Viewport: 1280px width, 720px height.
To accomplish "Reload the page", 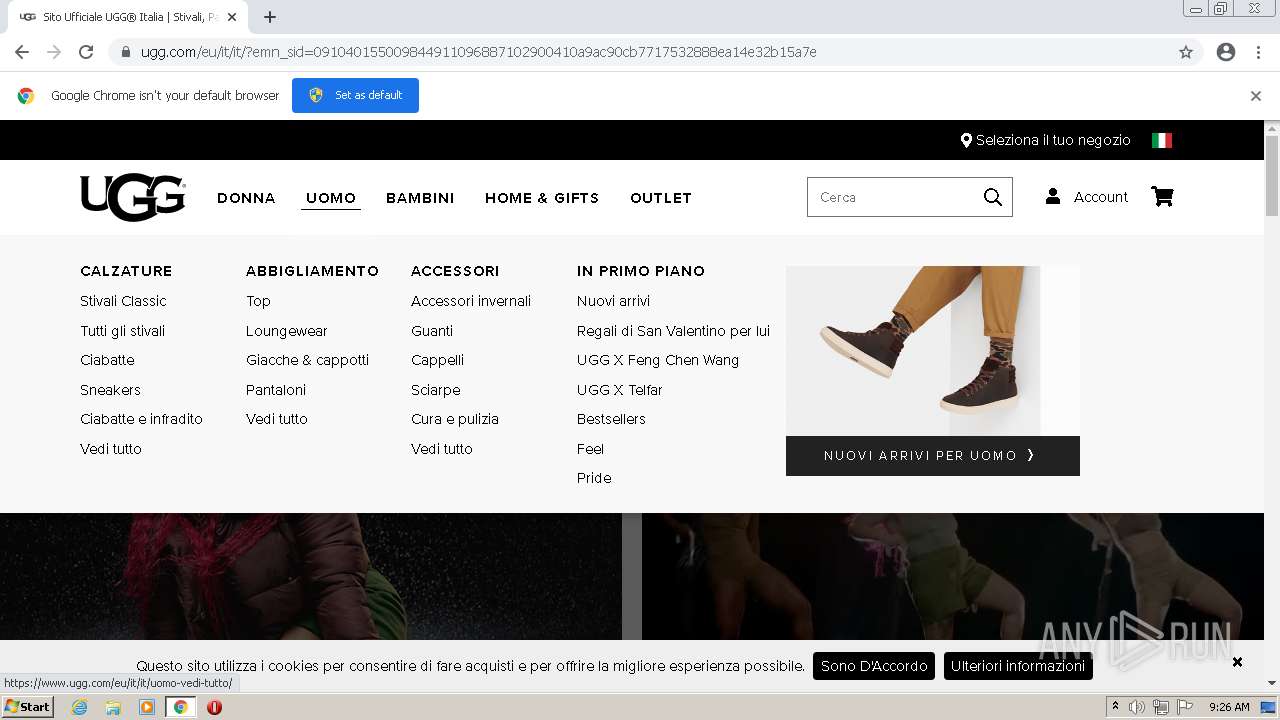I will tap(86, 52).
